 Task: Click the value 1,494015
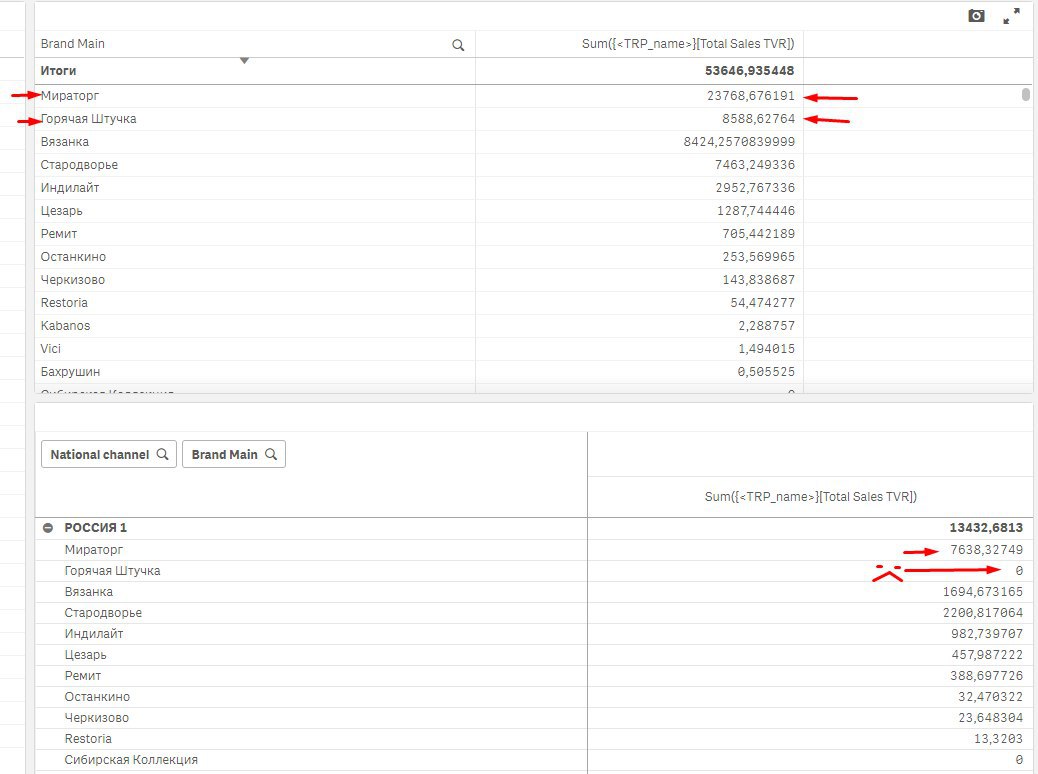[x=767, y=349]
